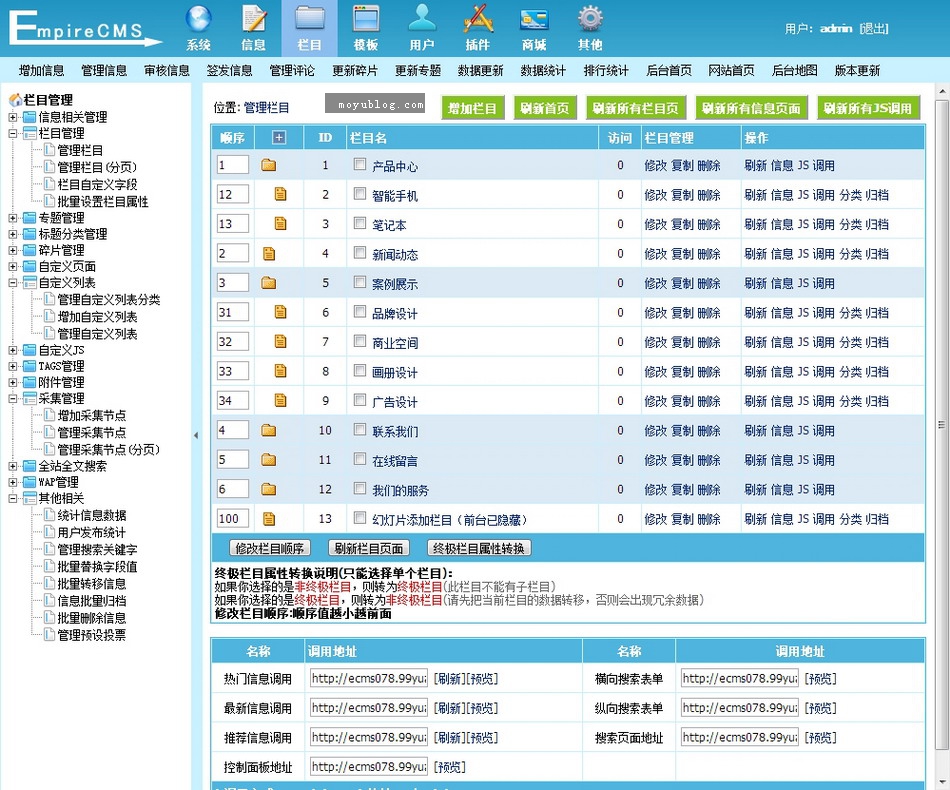950x790 pixels.
Task: Open the 插件 tools icon
Action: 478,19
